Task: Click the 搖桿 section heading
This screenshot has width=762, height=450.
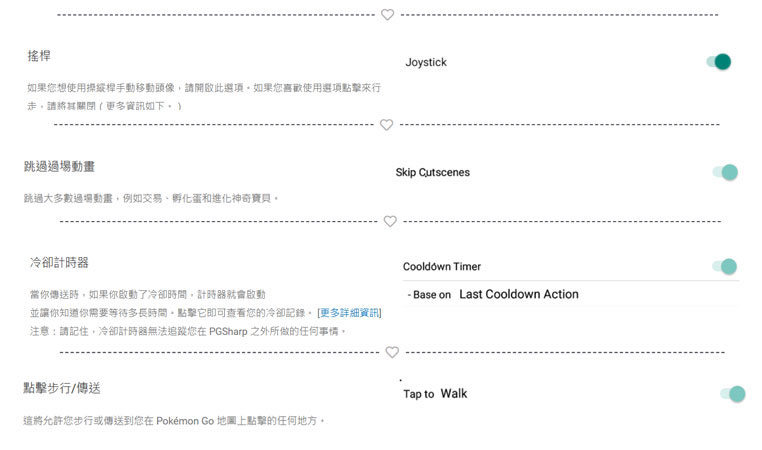Action: [x=40, y=57]
